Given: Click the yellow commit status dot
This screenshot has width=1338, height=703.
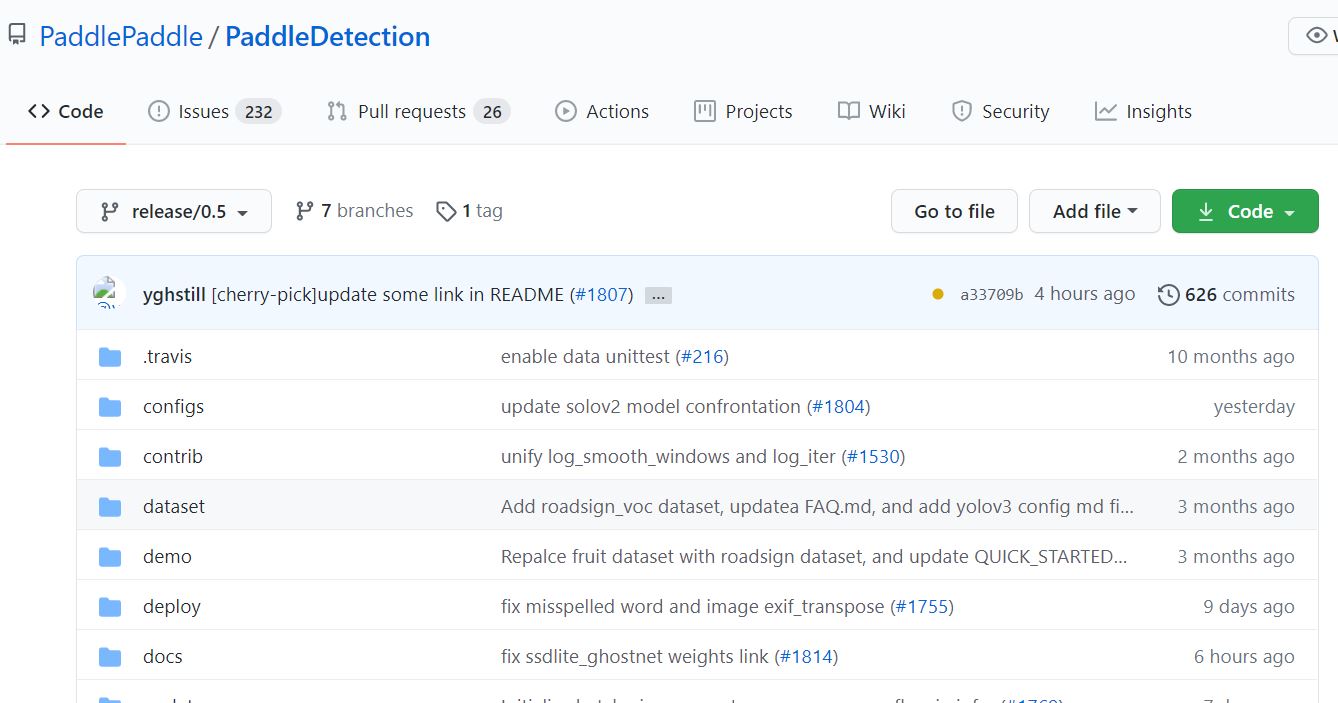Looking at the screenshot, I should point(937,294).
